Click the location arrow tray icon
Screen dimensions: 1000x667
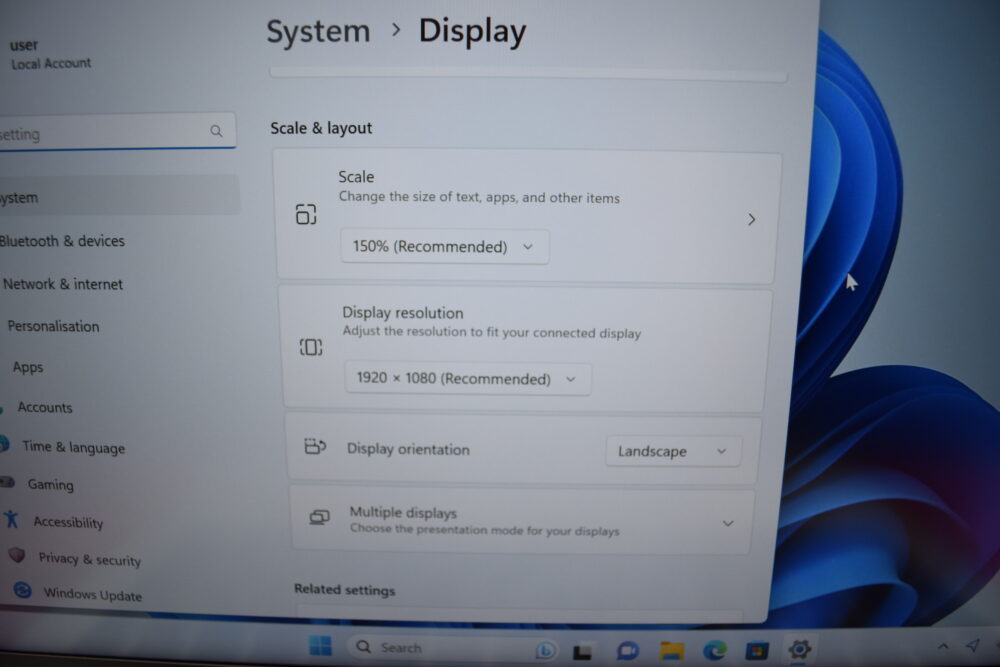[972, 645]
